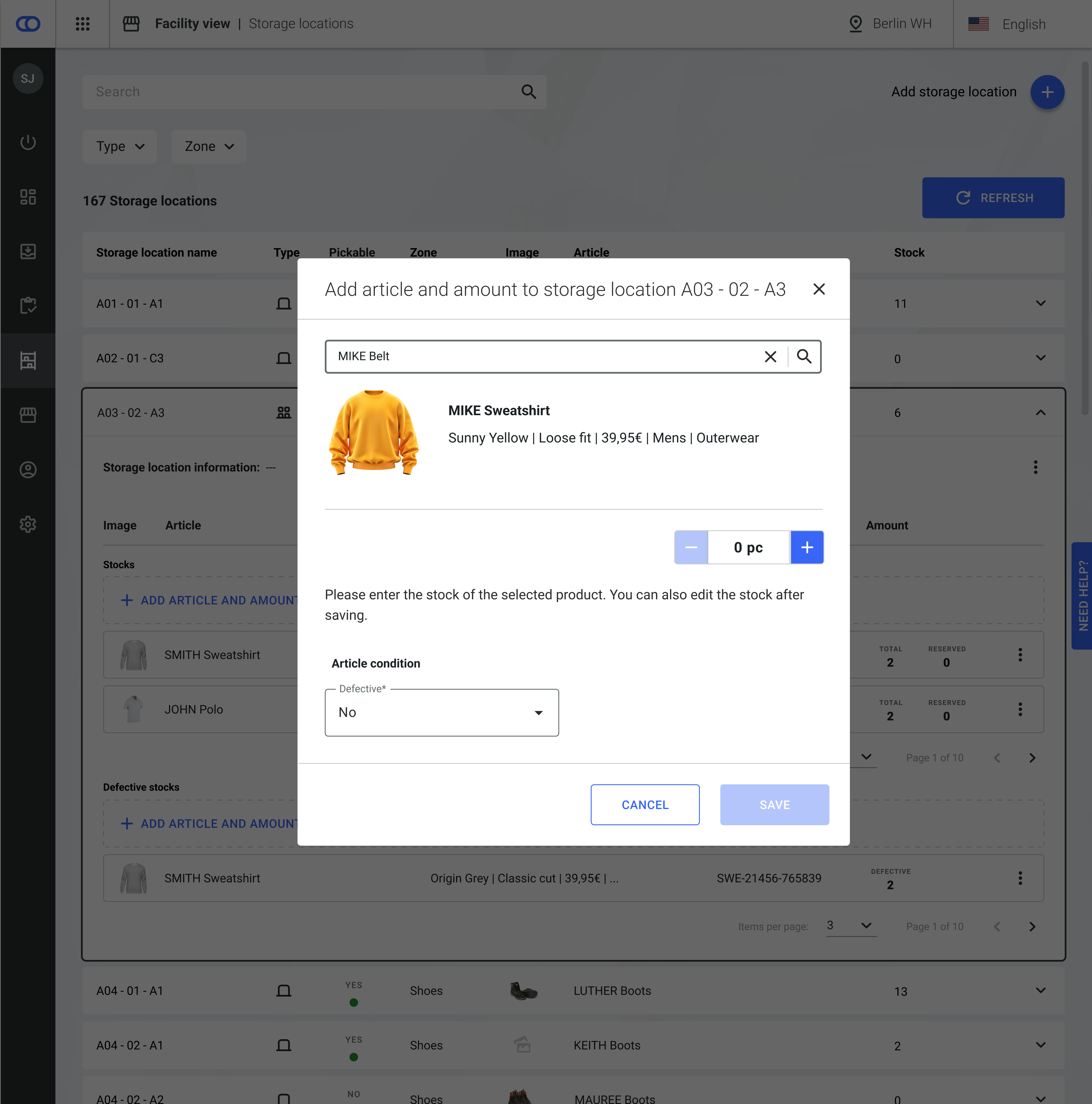Click the power icon in sidebar
1092x1104 pixels.
coord(28,142)
